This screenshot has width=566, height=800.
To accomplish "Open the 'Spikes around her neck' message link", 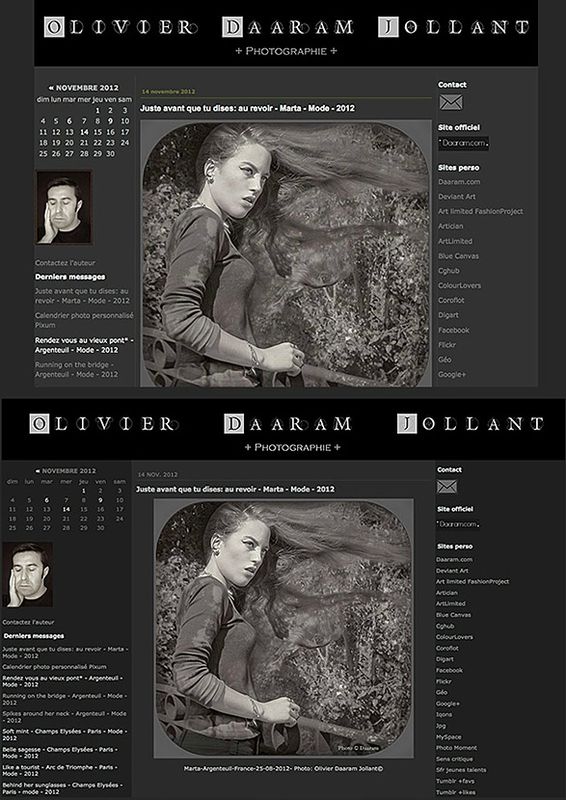I will point(64,717).
